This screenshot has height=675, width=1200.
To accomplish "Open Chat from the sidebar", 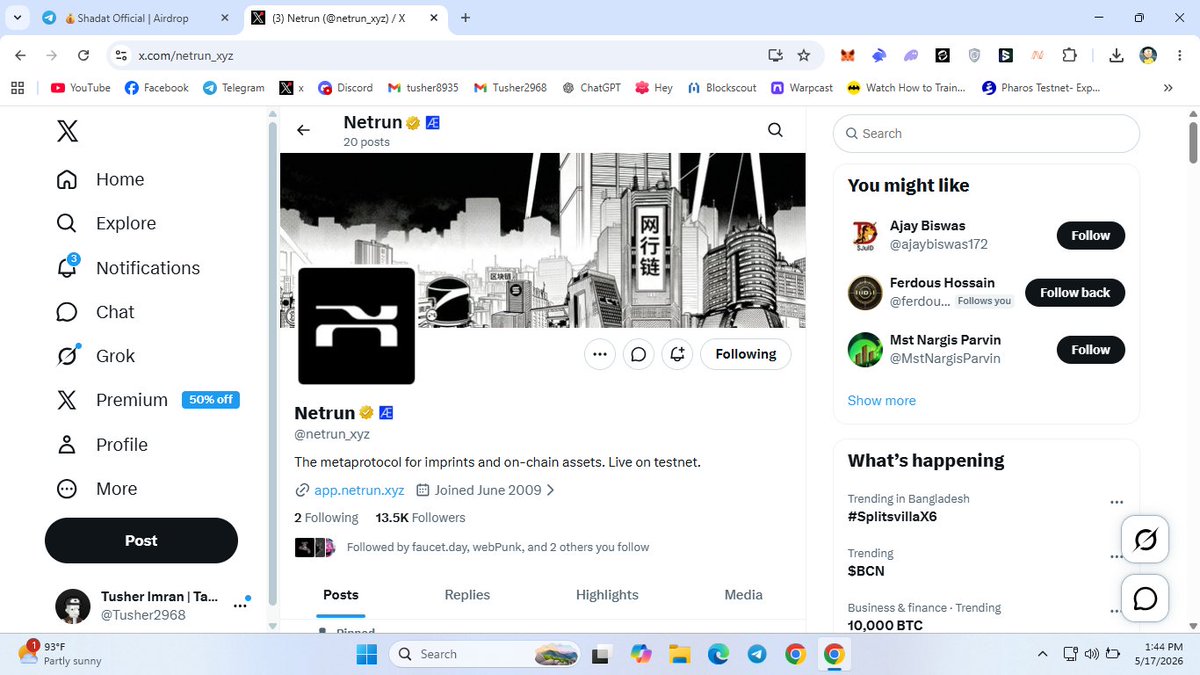I will (95, 312).
